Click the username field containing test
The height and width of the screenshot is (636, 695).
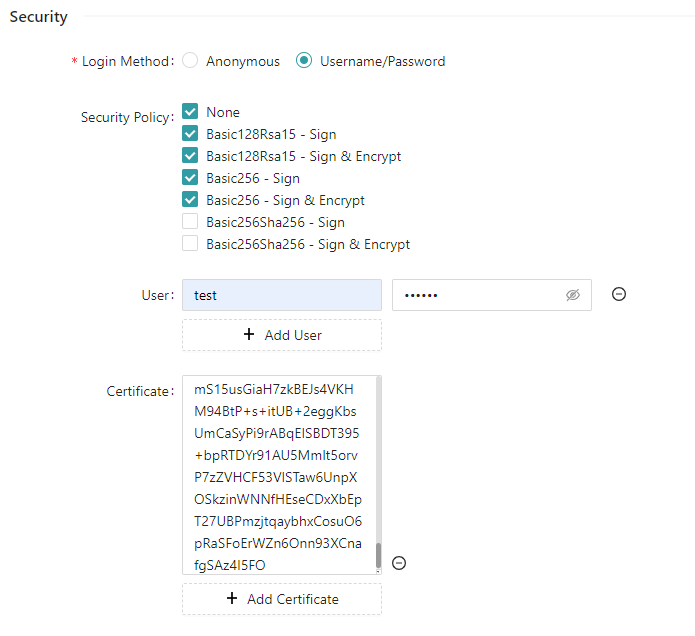pyautogui.click(x=281, y=295)
